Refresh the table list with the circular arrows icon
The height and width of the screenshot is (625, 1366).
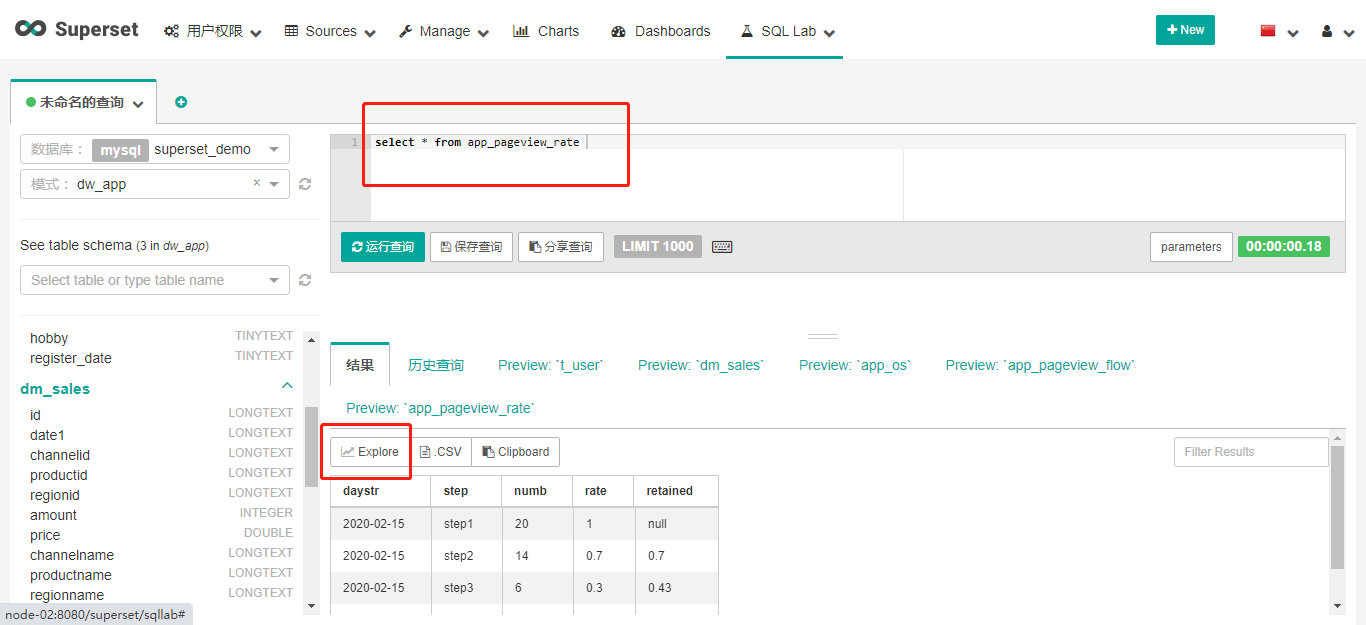tap(305, 280)
